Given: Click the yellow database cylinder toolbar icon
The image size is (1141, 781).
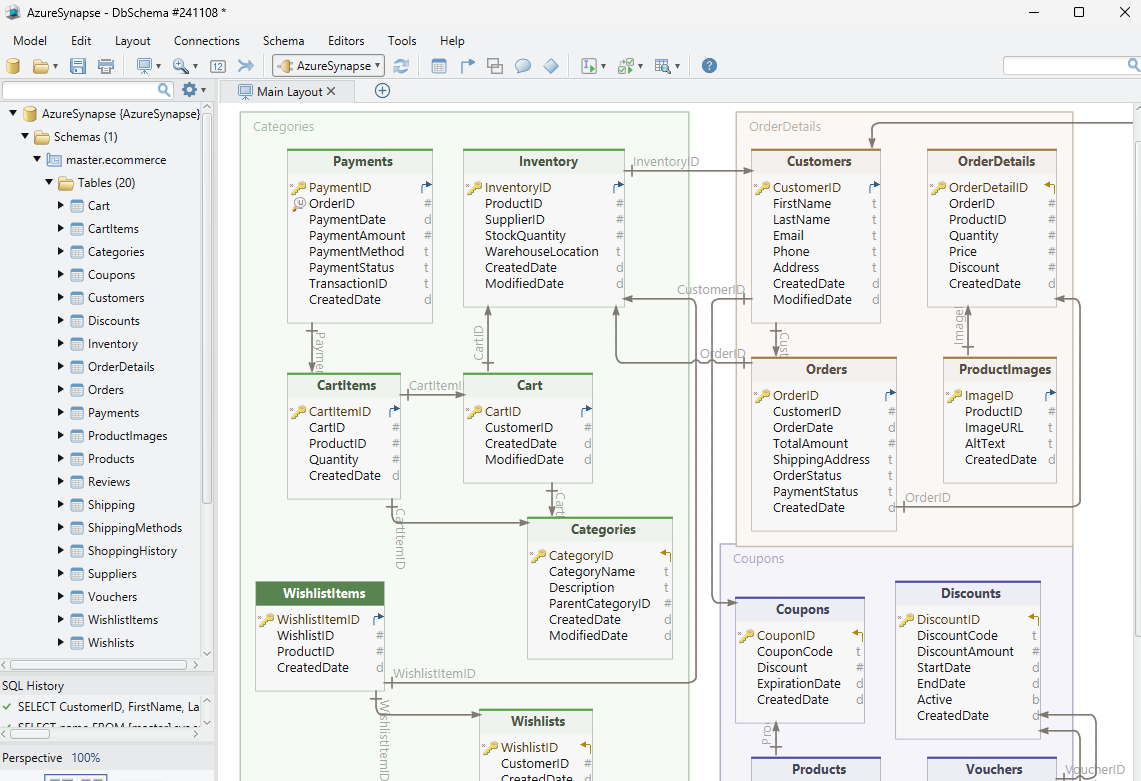Looking at the screenshot, I should pyautogui.click(x=13, y=66).
